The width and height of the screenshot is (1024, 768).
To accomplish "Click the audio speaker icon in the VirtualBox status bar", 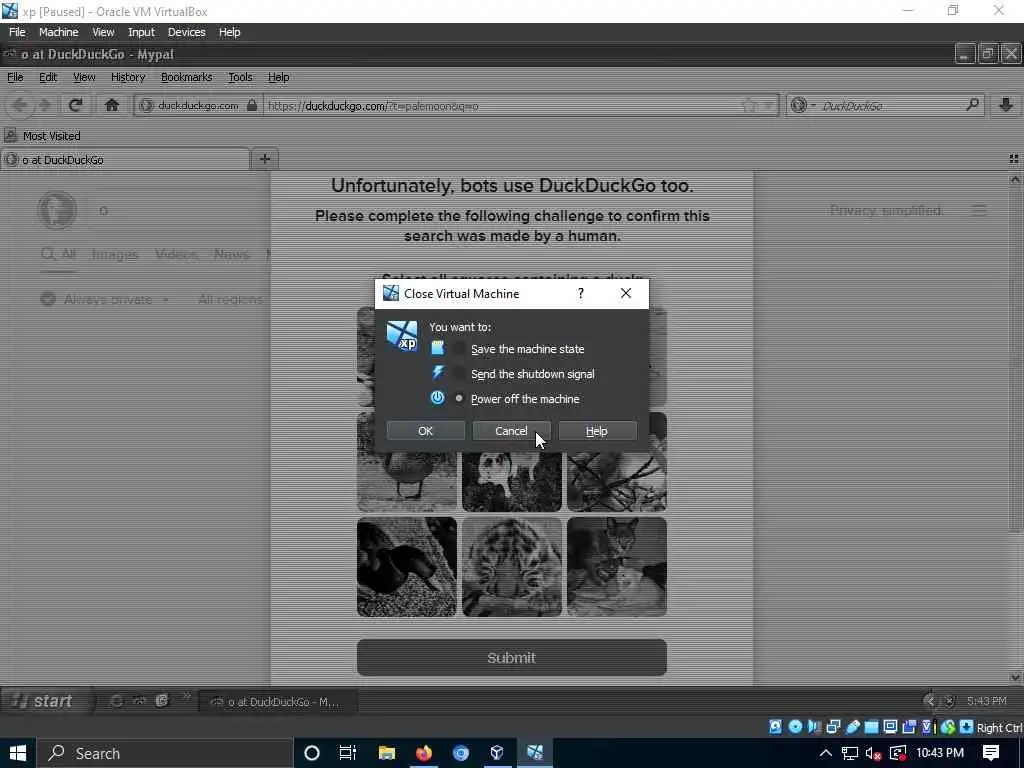I will click(814, 726).
